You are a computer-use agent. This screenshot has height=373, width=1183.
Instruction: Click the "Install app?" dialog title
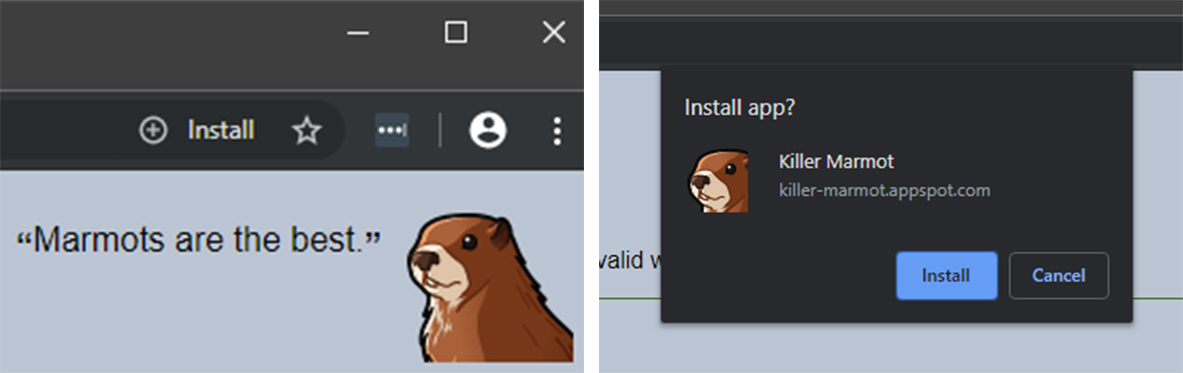(x=739, y=108)
